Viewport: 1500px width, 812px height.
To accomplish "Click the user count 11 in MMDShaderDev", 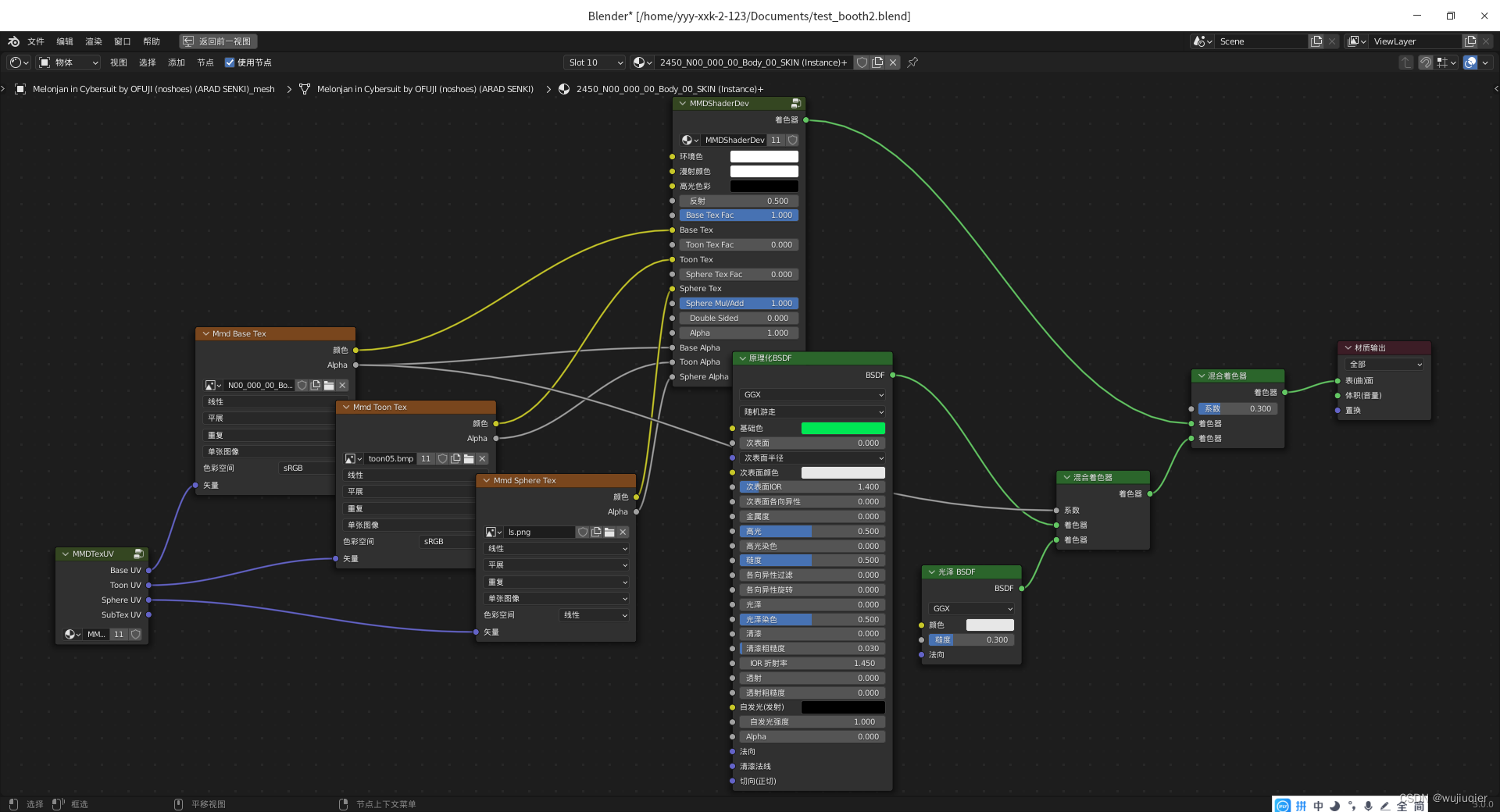I will [x=776, y=140].
